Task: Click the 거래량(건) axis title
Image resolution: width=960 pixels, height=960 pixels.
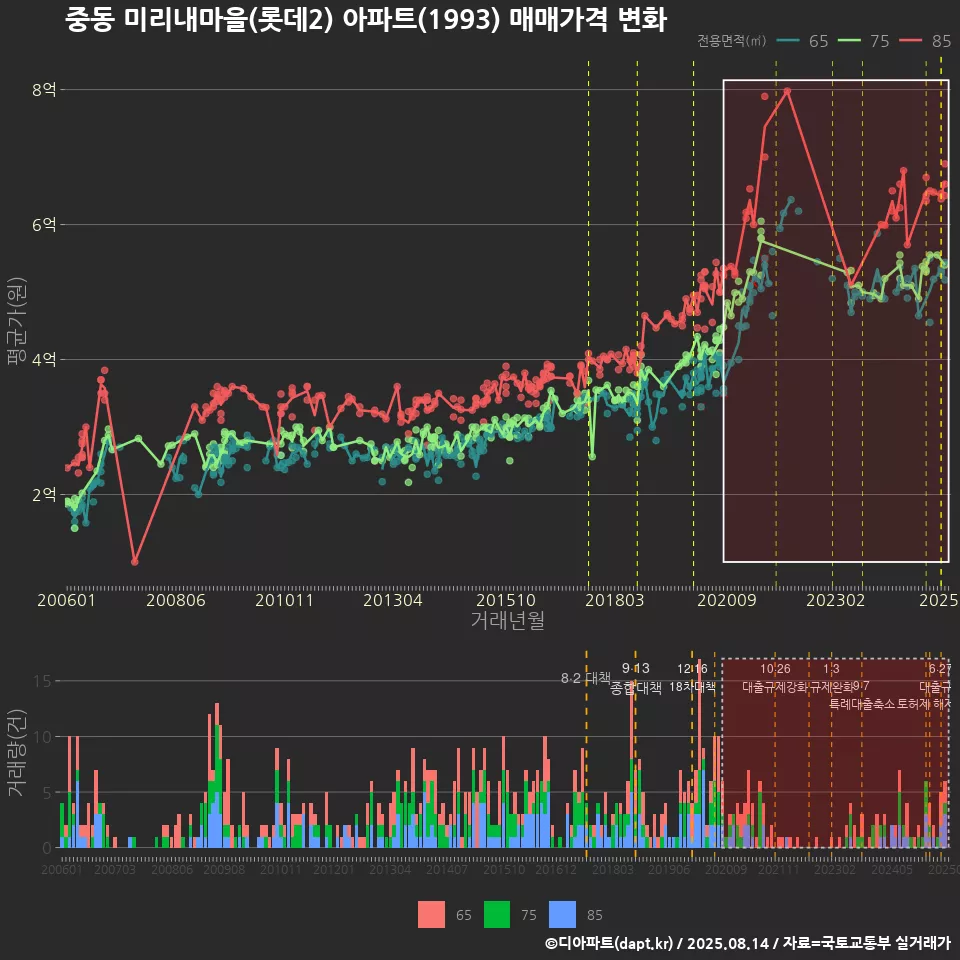Action: pos(17,752)
